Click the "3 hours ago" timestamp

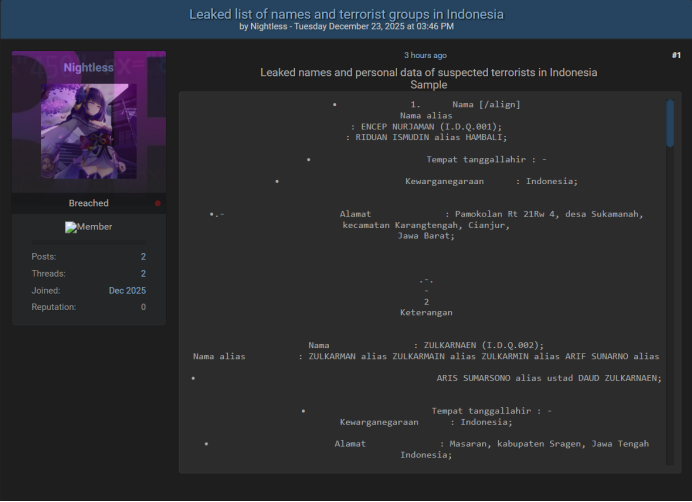pos(425,55)
